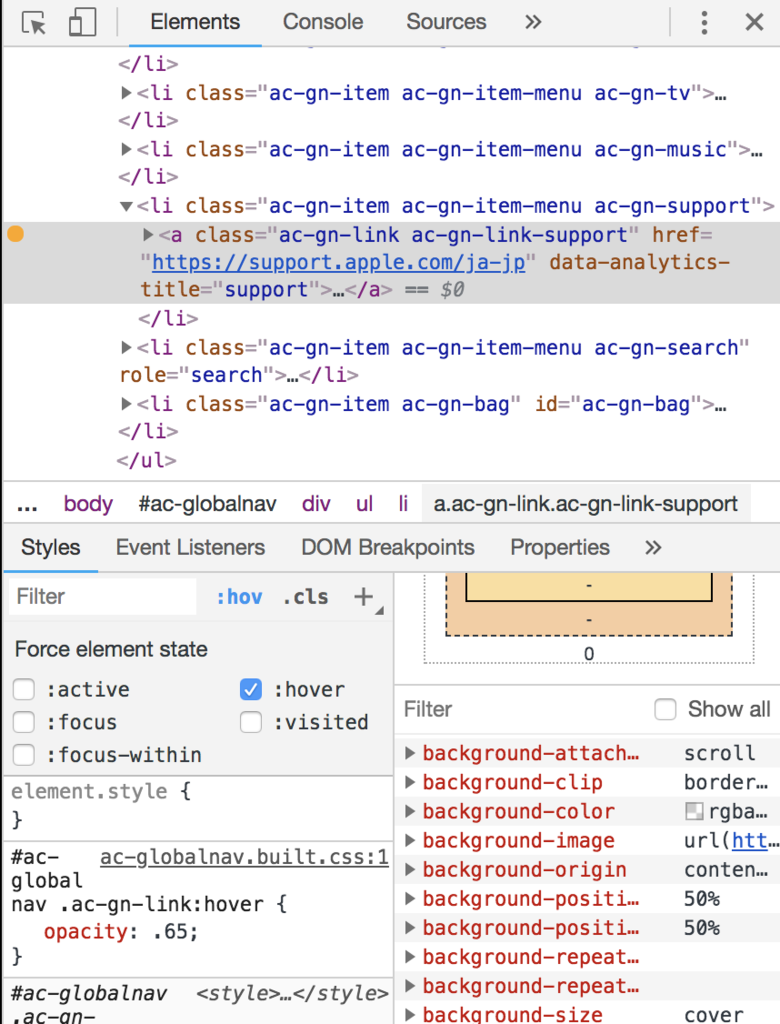The width and height of the screenshot is (780, 1024).
Task: Toggle the .cls class editor button
Action: [305, 596]
